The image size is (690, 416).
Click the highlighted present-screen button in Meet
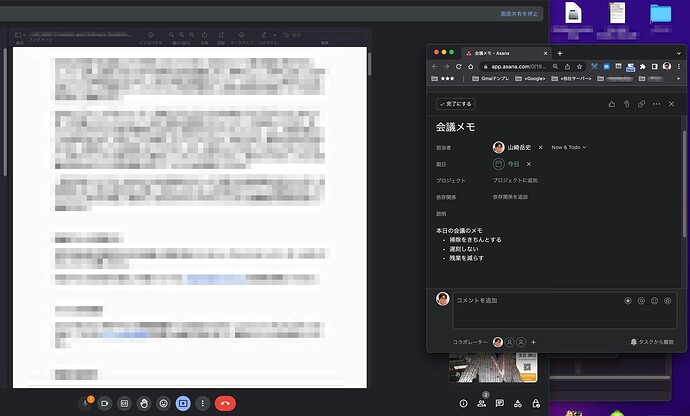pyautogui.click(x=183, y=403)
